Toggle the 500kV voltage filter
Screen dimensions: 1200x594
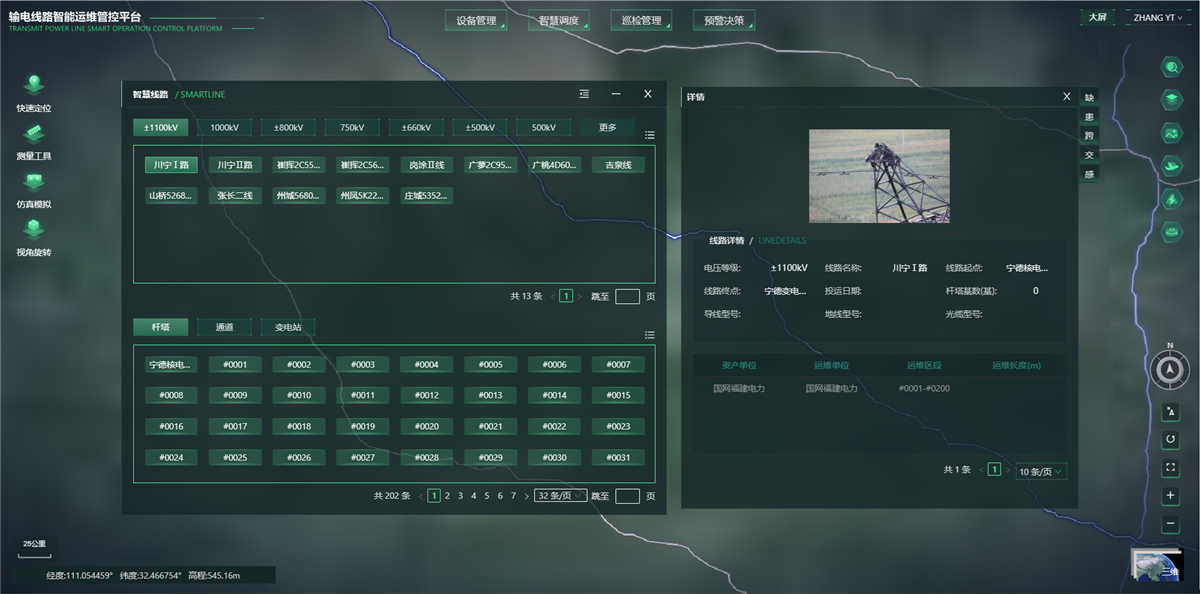coord(543,127)
